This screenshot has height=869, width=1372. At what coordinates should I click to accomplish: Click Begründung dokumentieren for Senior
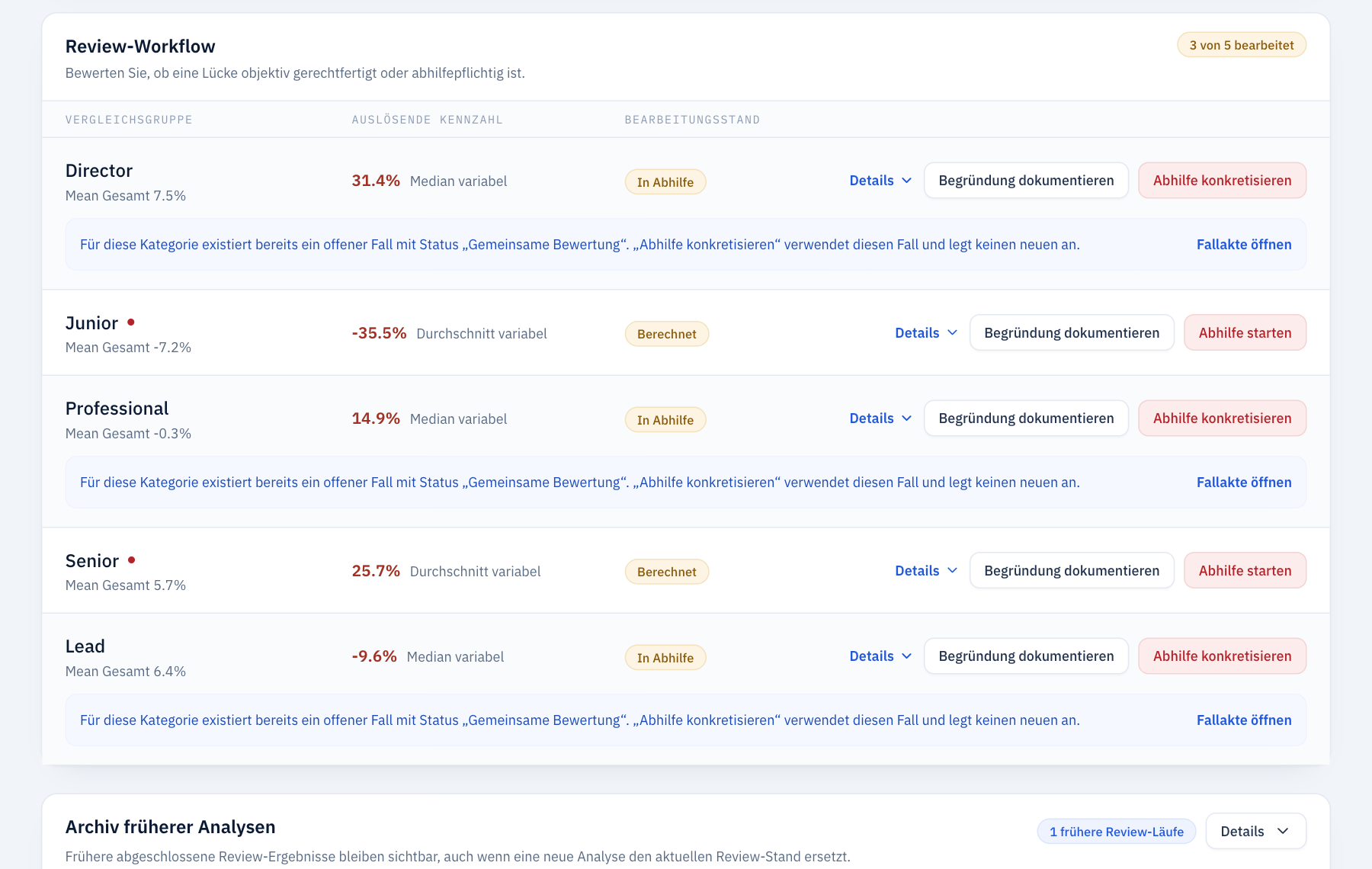click(x=1072, y=571)
